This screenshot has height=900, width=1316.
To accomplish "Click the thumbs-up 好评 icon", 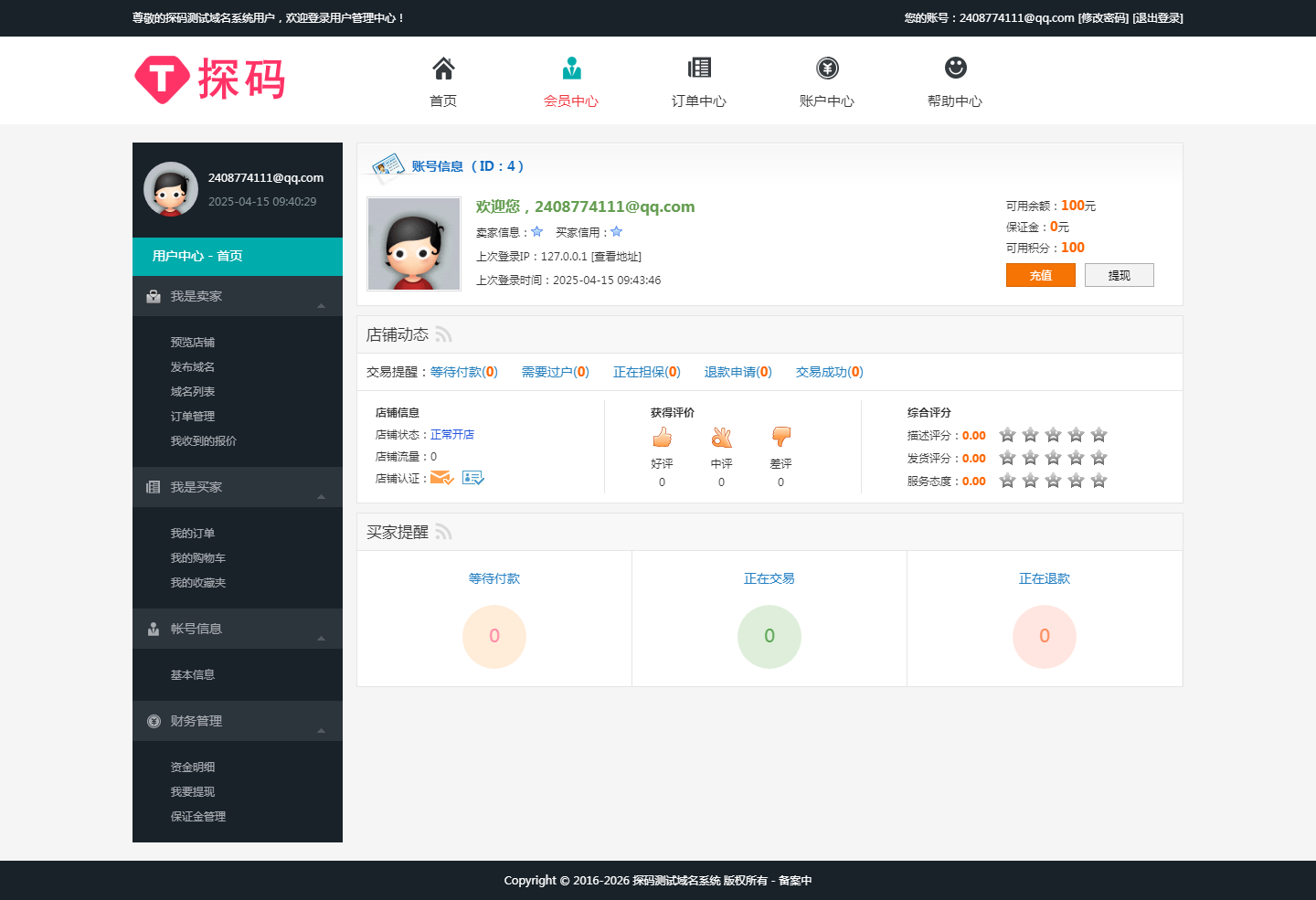I will (663, 437).
